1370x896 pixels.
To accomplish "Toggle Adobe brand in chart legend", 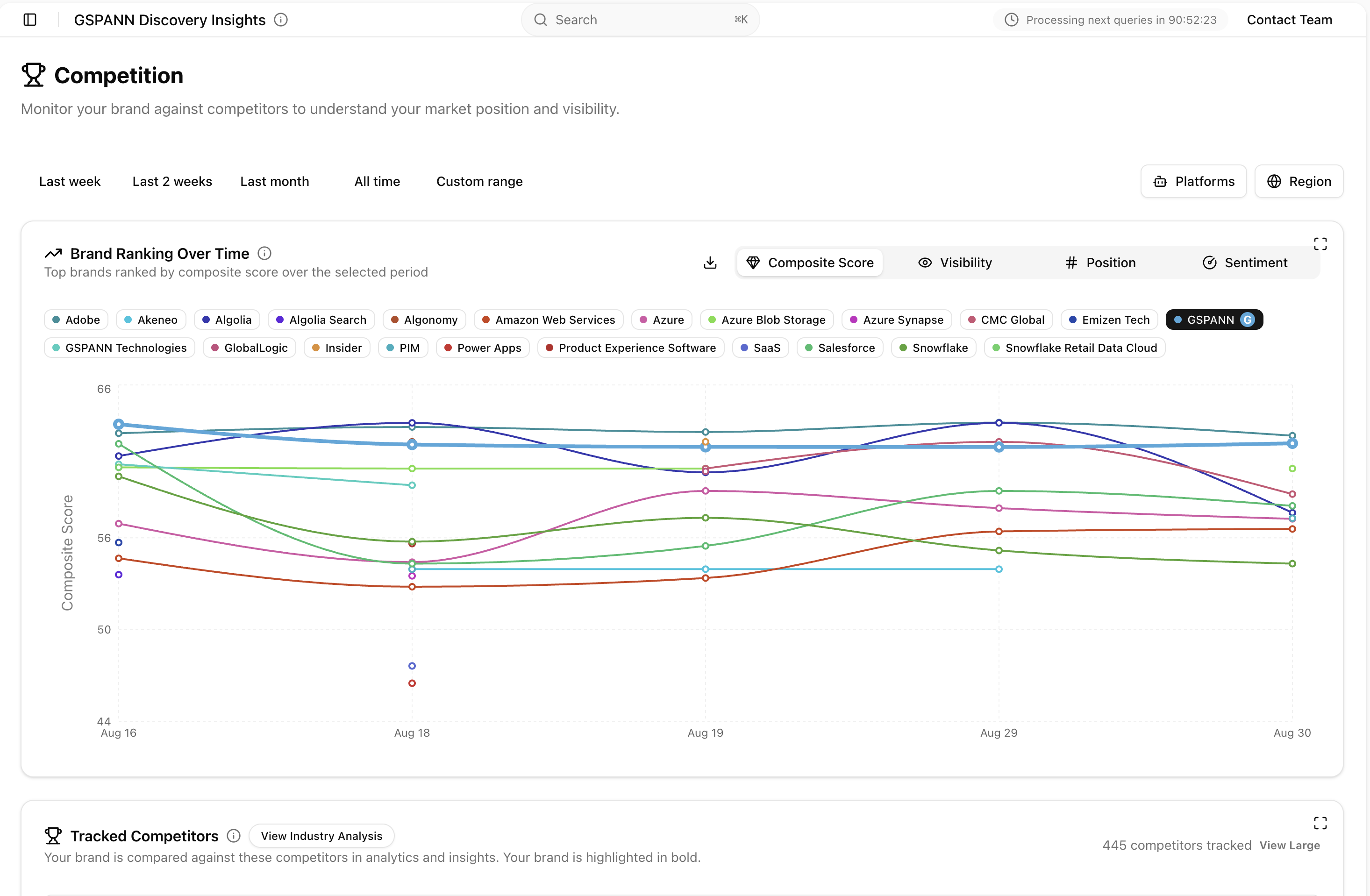I will pyautogui.click(x=76, y=320).
